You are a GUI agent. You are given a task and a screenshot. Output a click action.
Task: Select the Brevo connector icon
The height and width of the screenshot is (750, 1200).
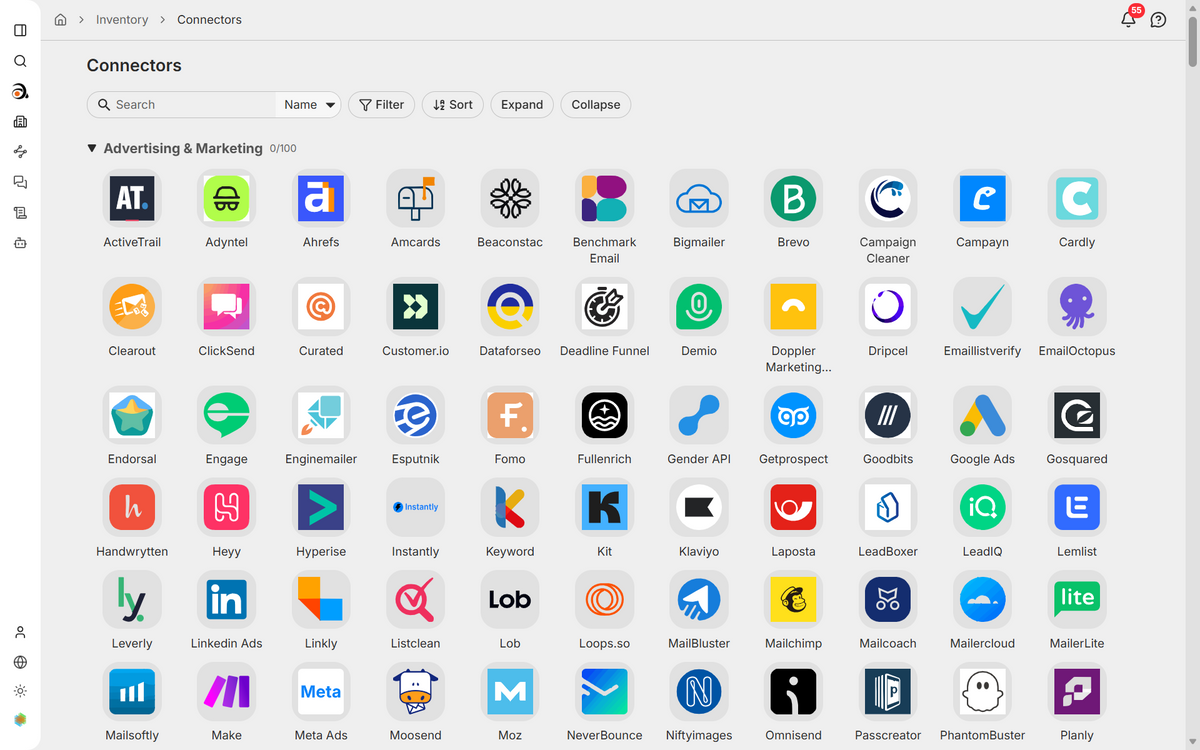[x=793, y=199]
